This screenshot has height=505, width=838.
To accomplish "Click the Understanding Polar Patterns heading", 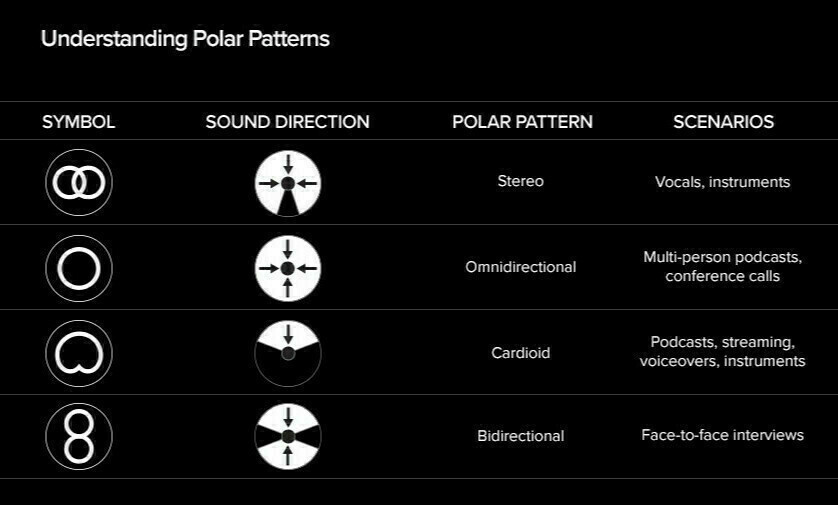I will pos(185,39).
